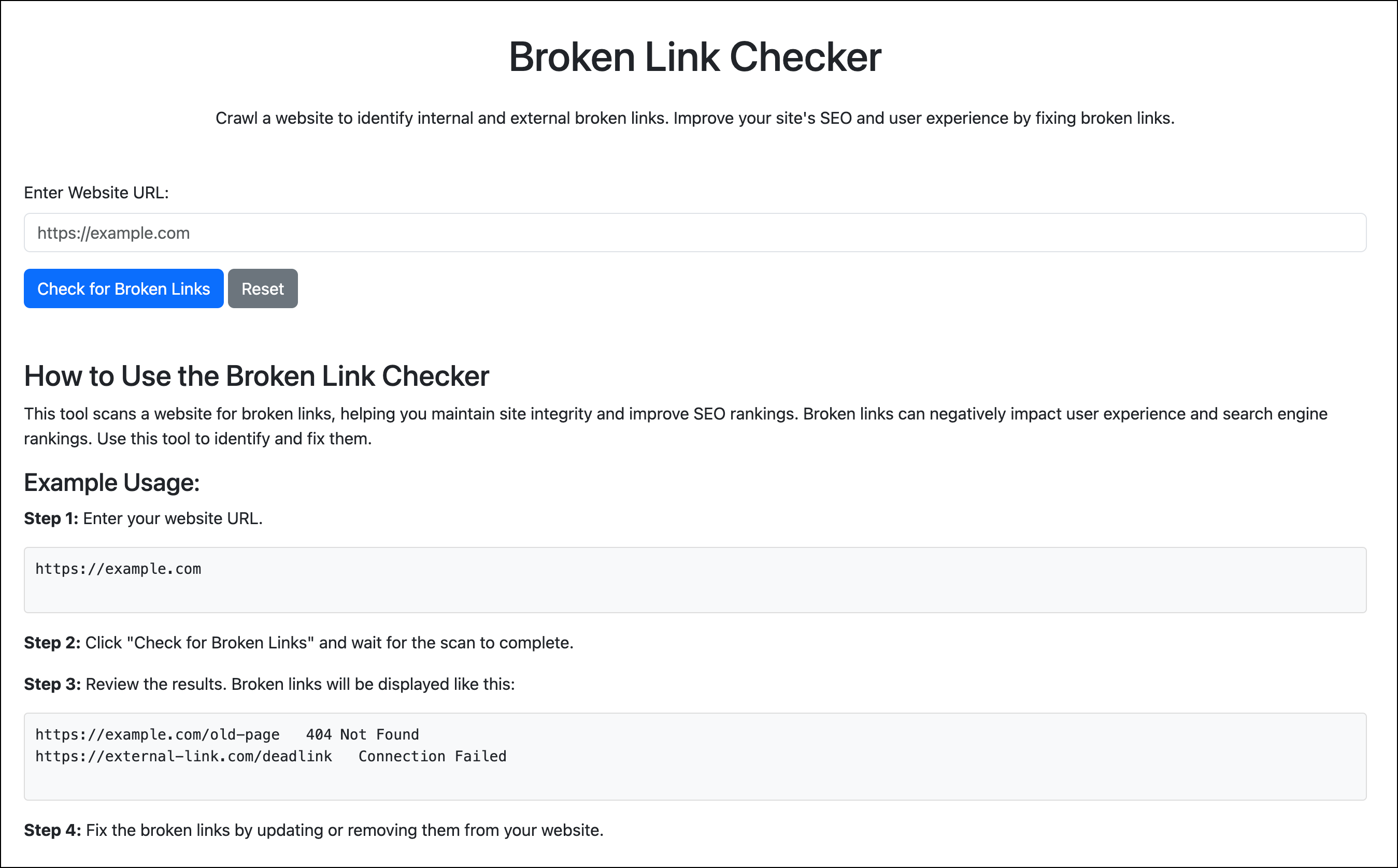Click the Check for Broken Links button
This screenshot has width=1398, height=868.
[x=123, y=289]
